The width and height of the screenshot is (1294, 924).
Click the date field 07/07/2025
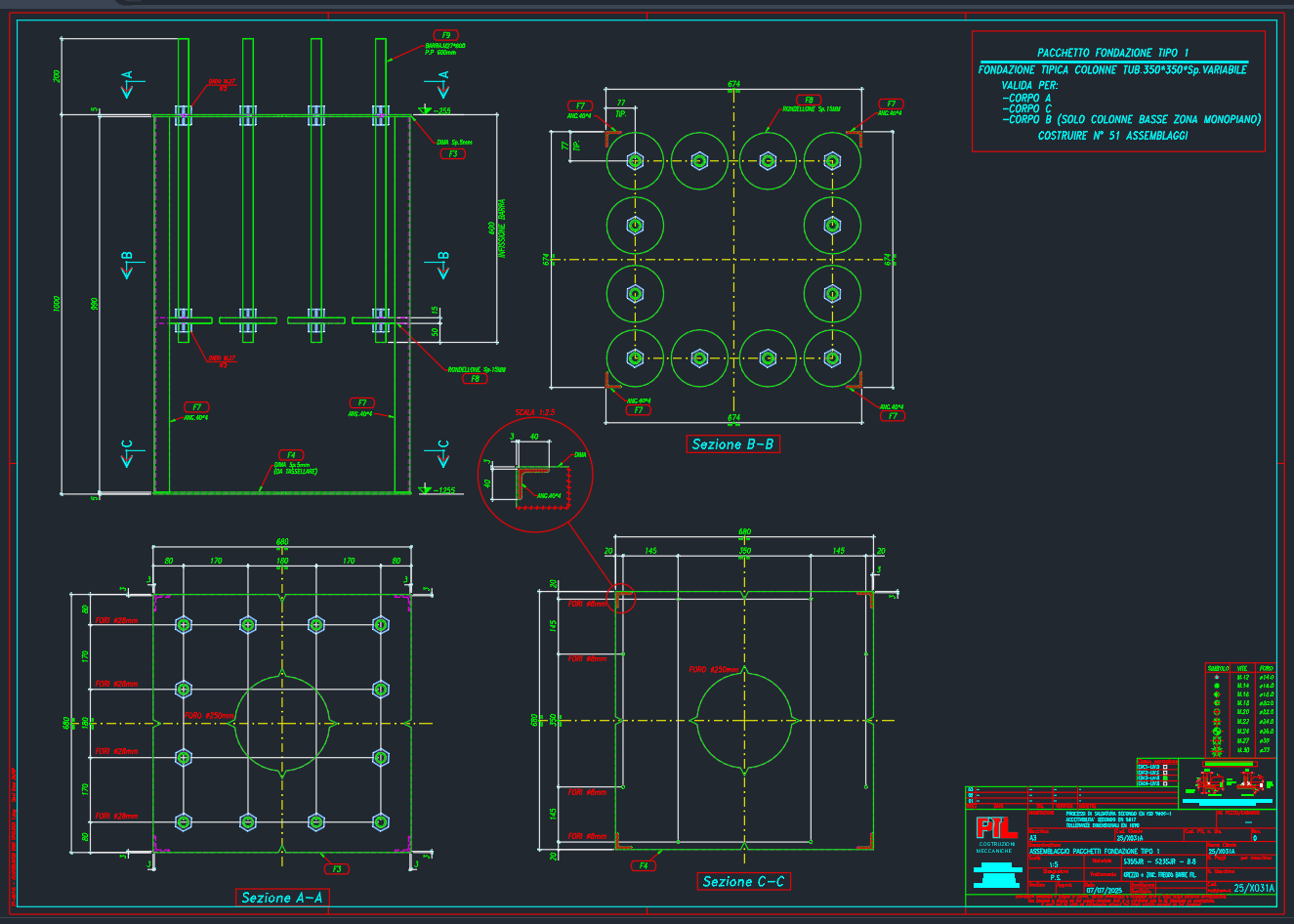pyautogui.click(x=1105, y=890)
